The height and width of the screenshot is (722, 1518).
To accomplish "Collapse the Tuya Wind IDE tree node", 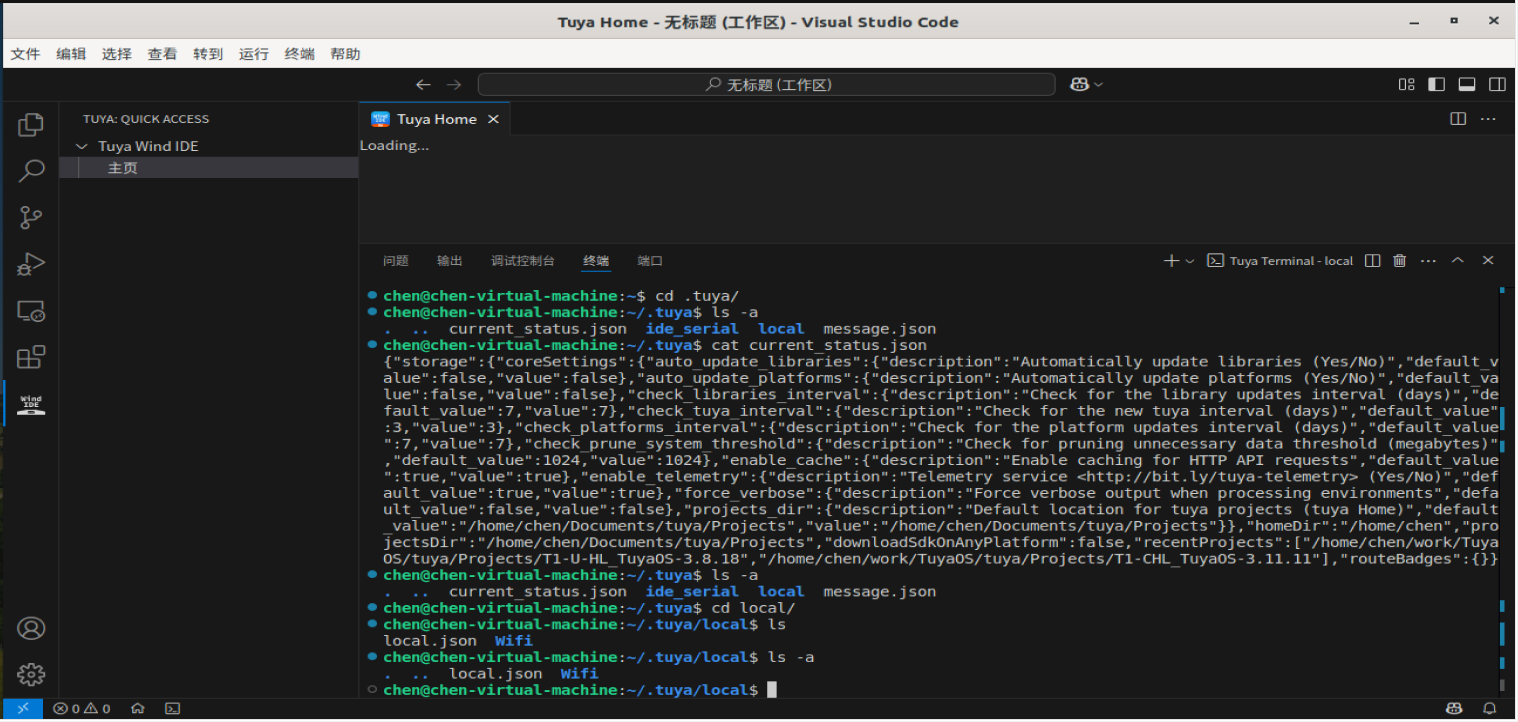I will click(x=82, y=147).
